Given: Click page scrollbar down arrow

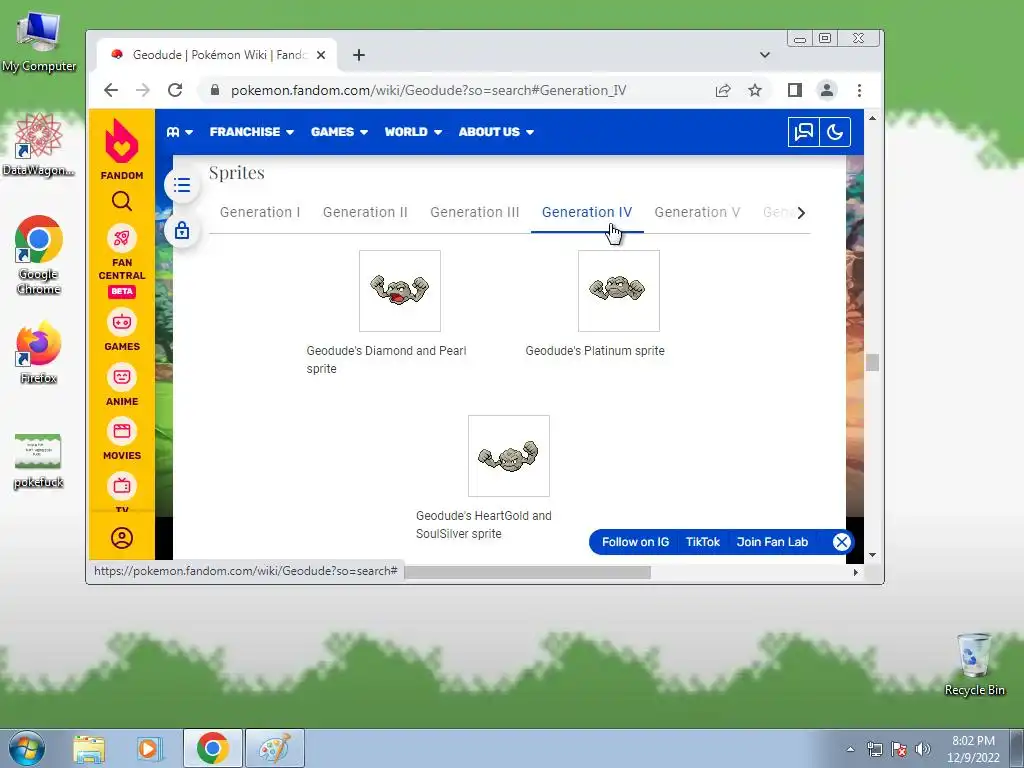Looking at the screenshot, I should click(872, 555).
